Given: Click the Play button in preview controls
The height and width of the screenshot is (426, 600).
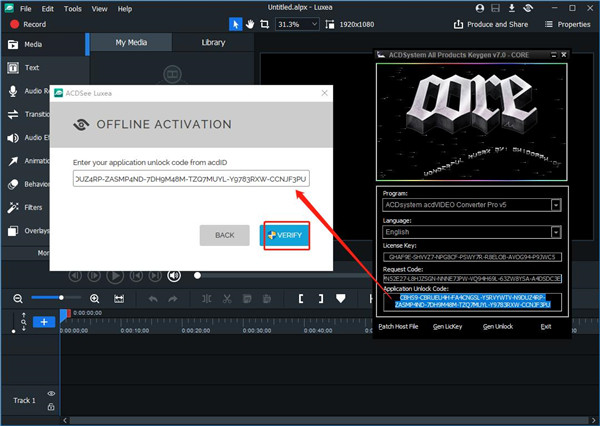Looking at the screenshot, I should pyautogui.click(x=115, y=276).
